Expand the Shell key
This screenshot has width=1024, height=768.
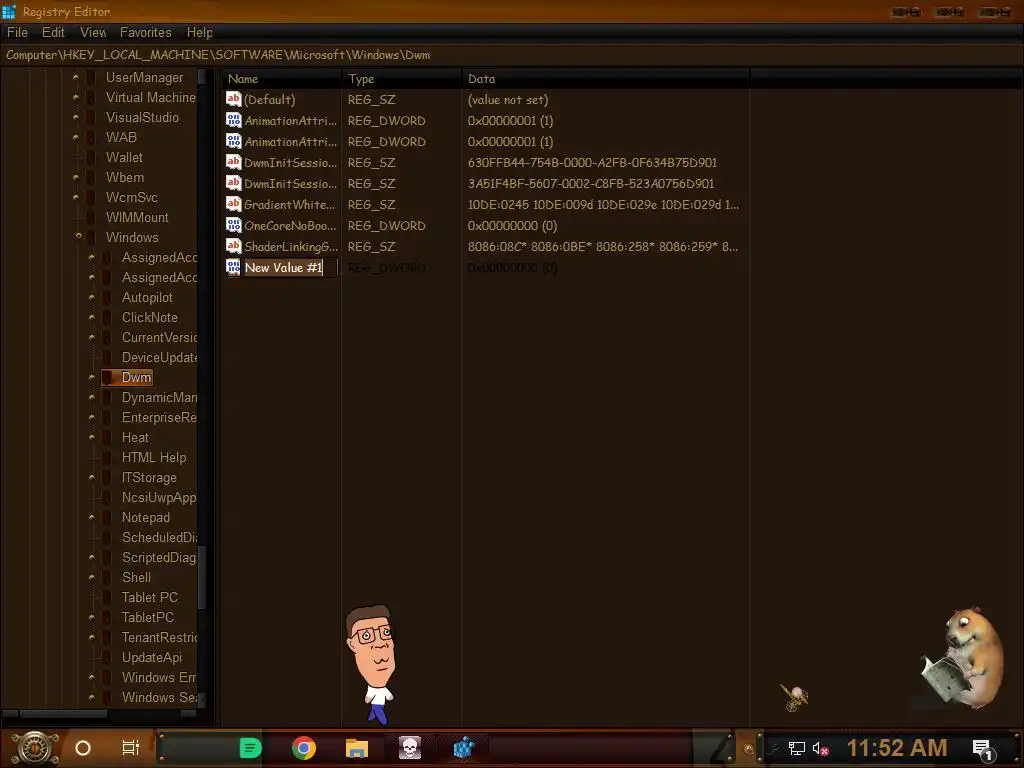pyautogui.click(x=92, y=577)
